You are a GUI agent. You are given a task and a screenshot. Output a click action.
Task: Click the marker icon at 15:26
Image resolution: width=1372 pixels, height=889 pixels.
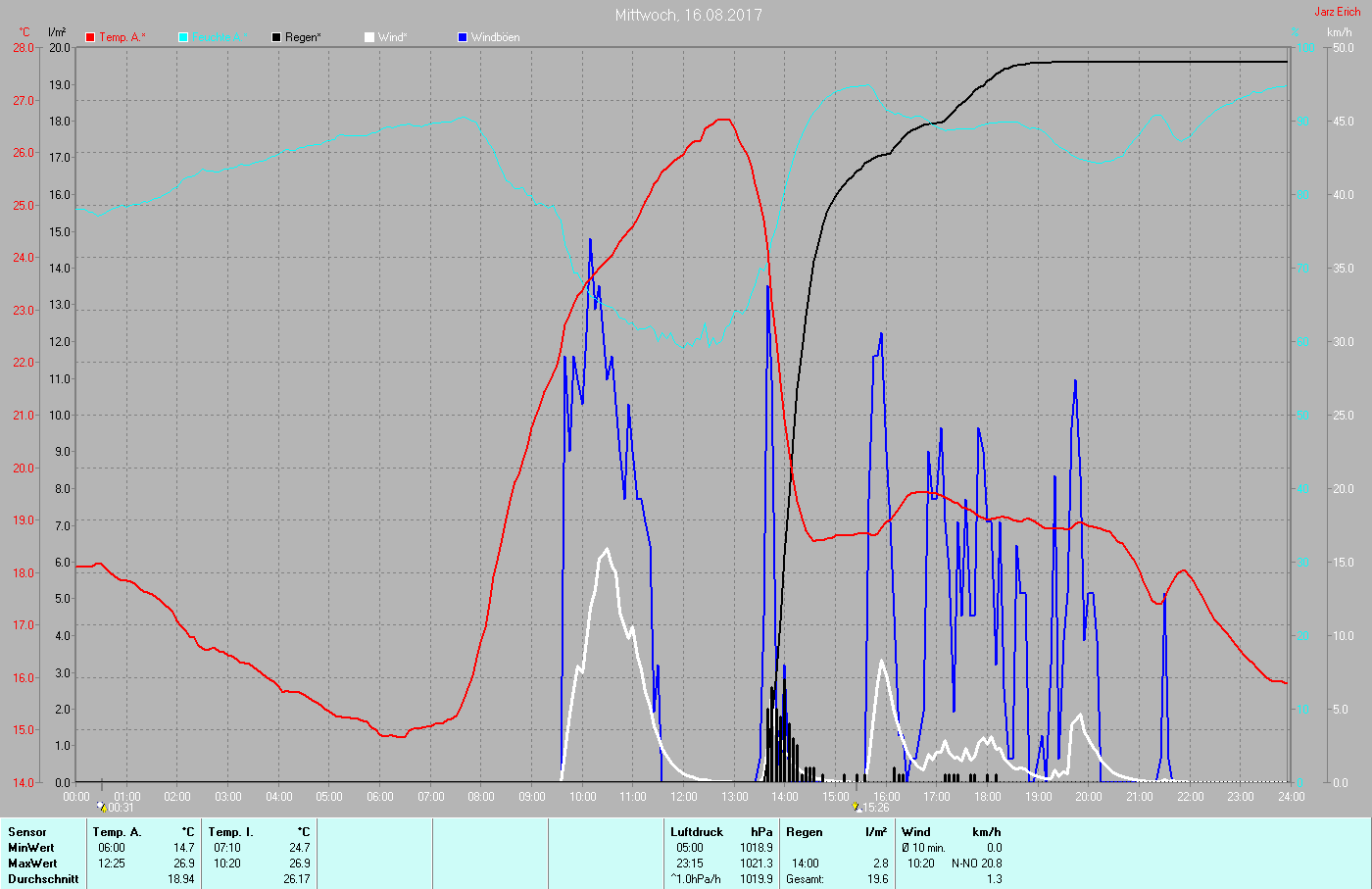[857, 807]
